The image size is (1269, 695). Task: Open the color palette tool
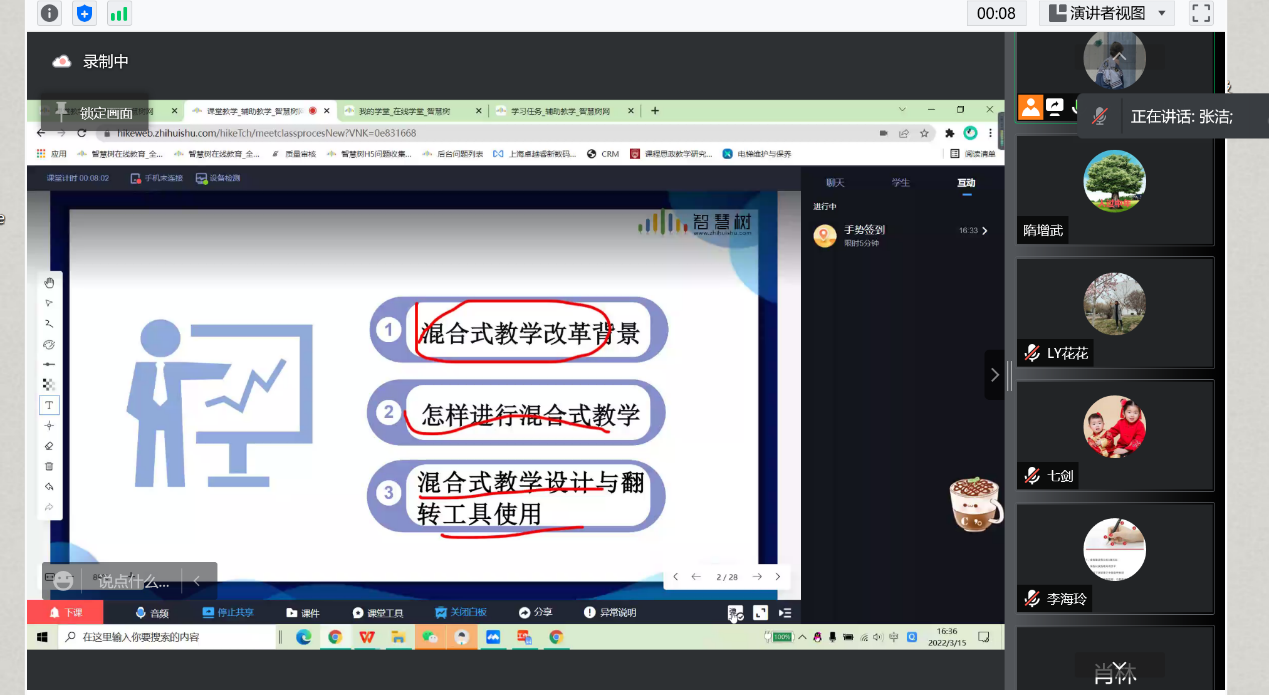49,344
